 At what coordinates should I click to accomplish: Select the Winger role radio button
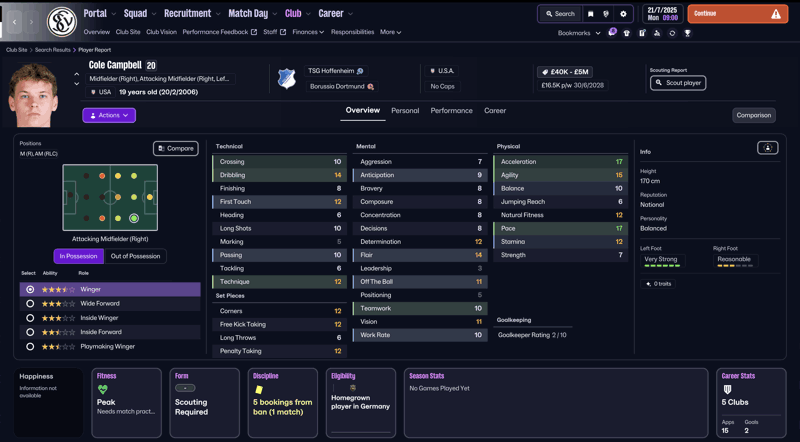30,289
